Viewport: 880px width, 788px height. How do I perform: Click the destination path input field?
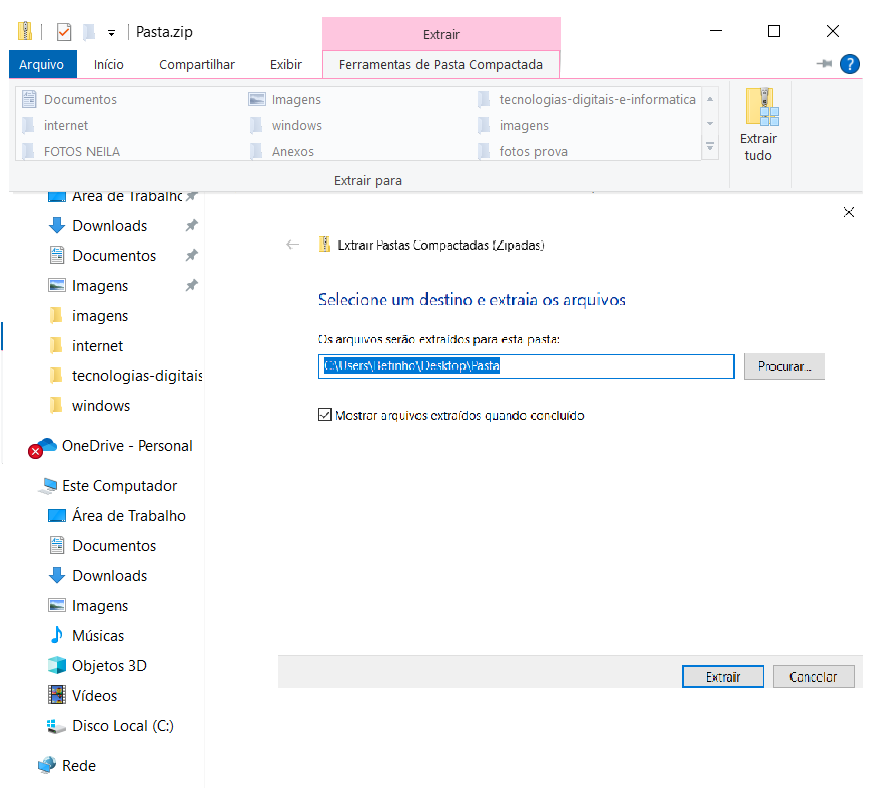pos(526,366)
